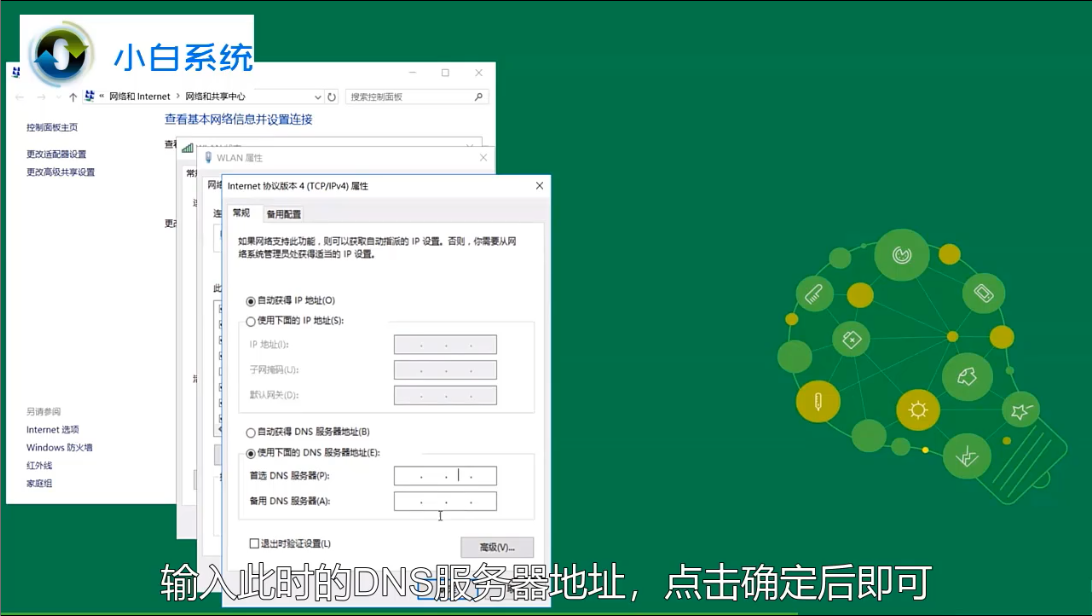Select 自动获得 DNS 服务器地址 radio button
Screen dimensions: 1092x616
251,433
